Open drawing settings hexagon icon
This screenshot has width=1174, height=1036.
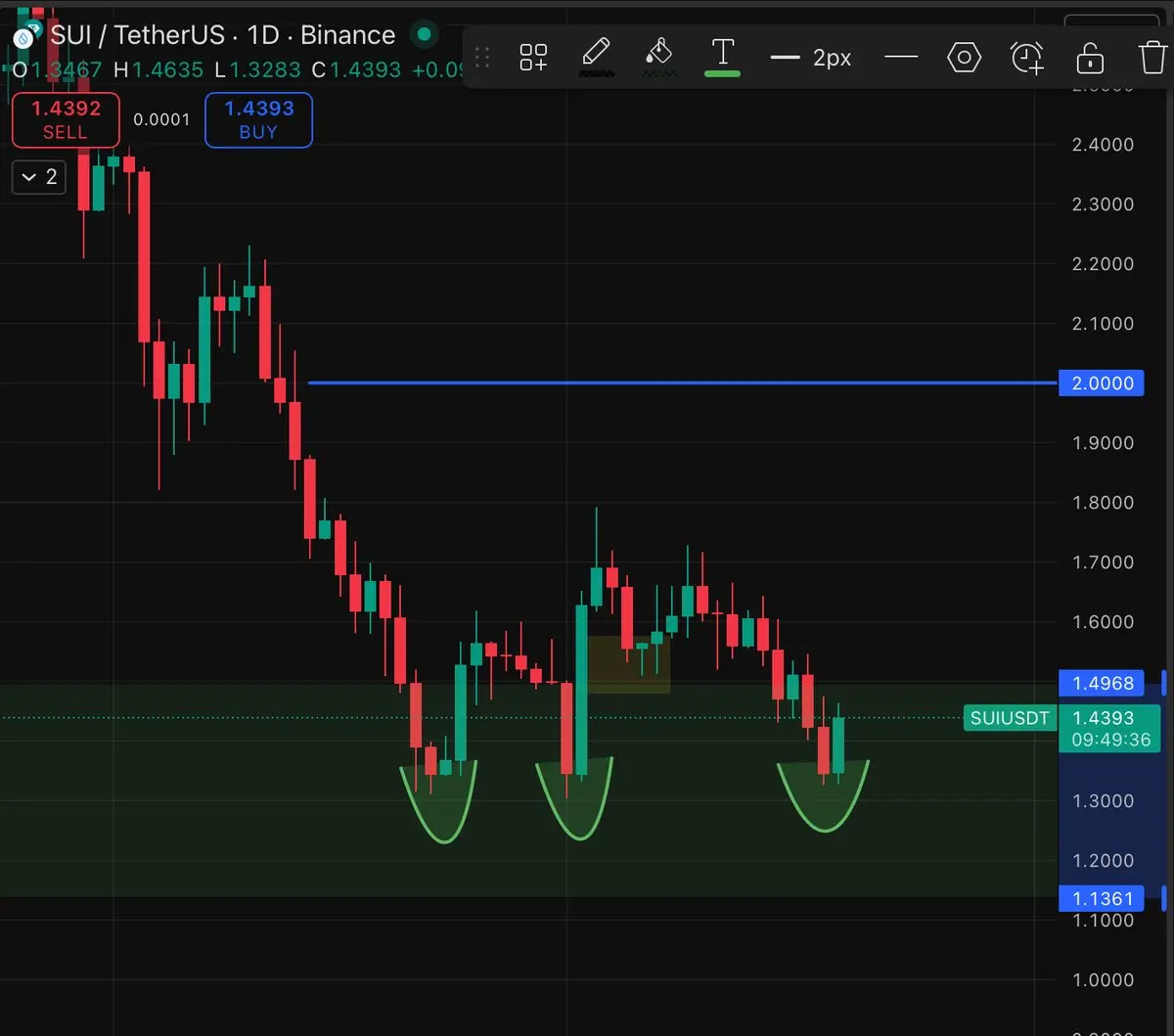[x=964, y=58]
